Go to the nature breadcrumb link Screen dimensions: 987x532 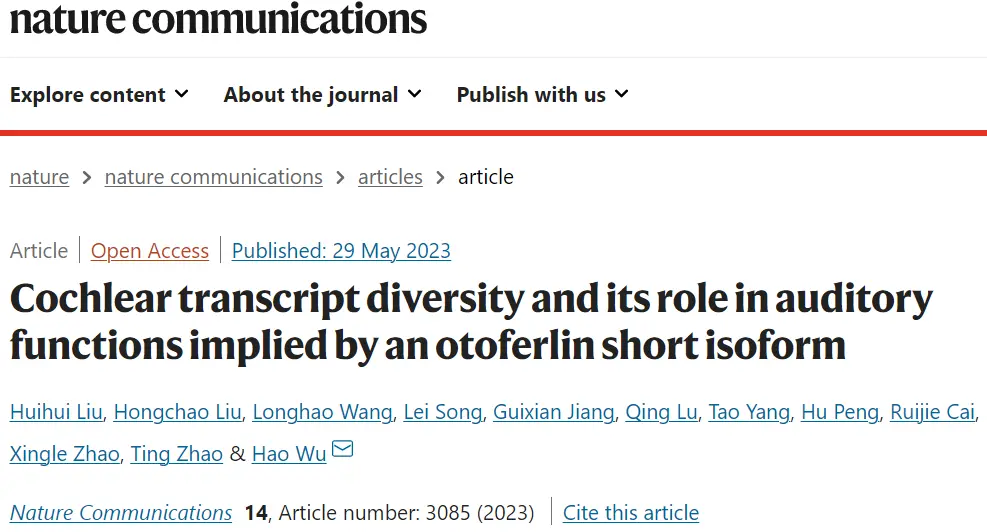tap(39, 177)
